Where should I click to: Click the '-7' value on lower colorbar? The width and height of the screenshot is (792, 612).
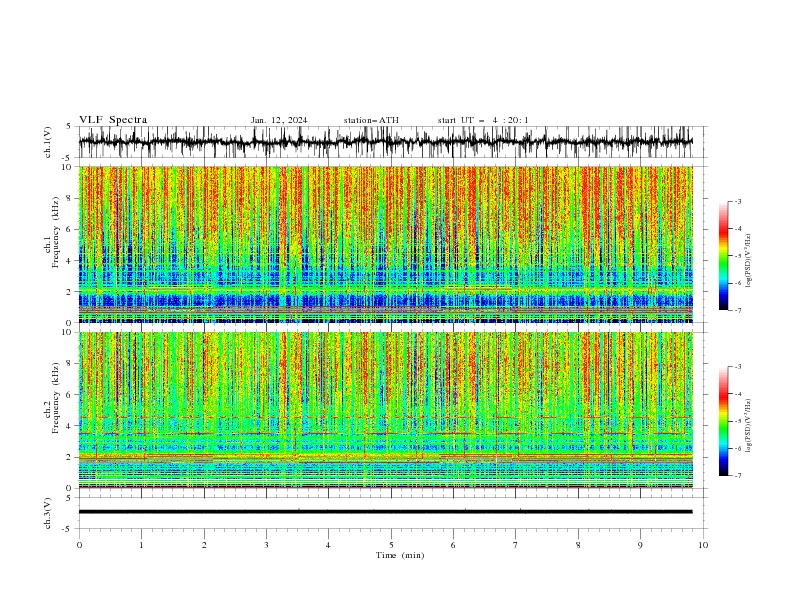click(x=738, y=475)
